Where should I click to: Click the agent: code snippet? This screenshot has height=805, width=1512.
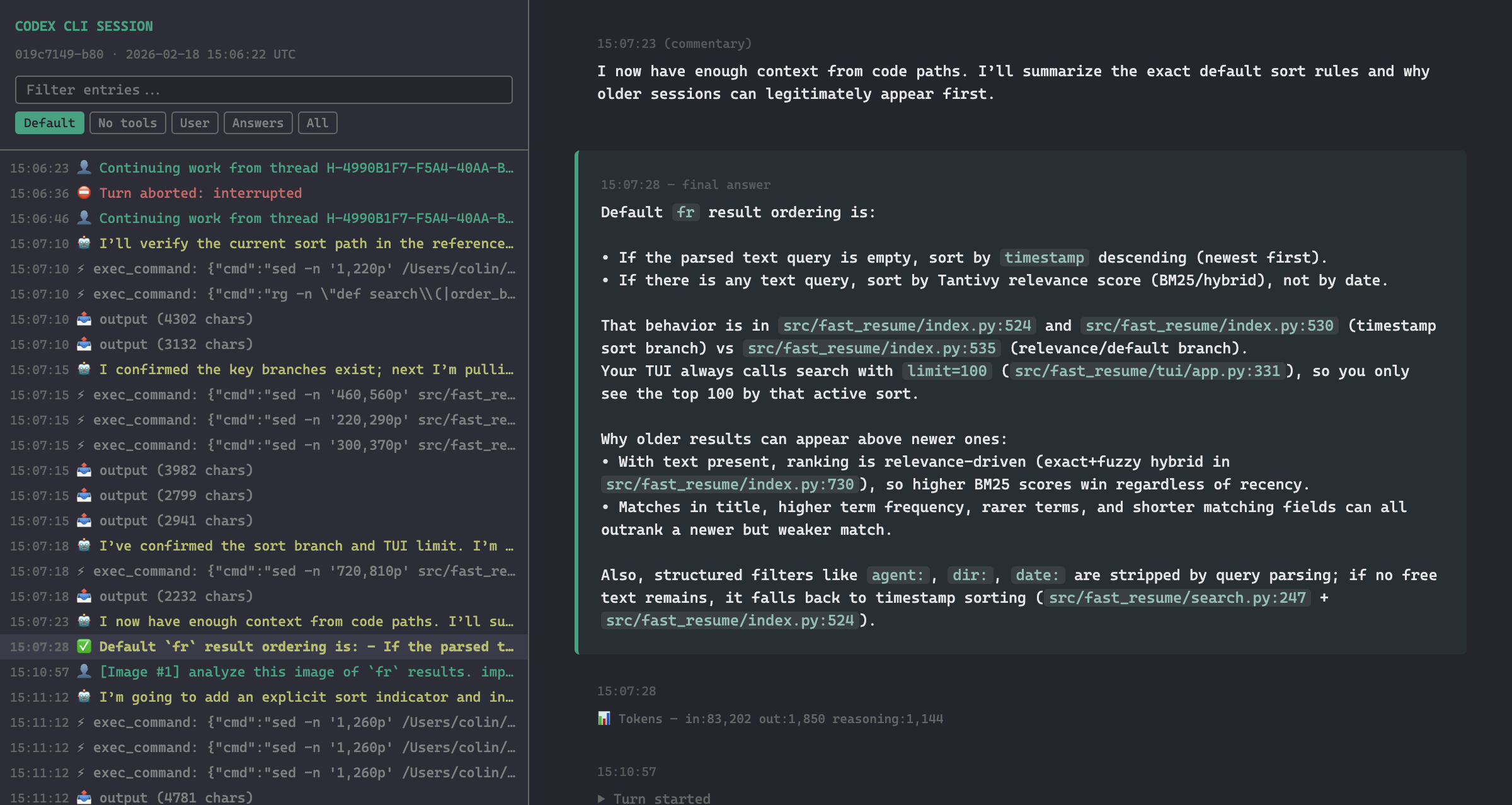coord(898,575)
